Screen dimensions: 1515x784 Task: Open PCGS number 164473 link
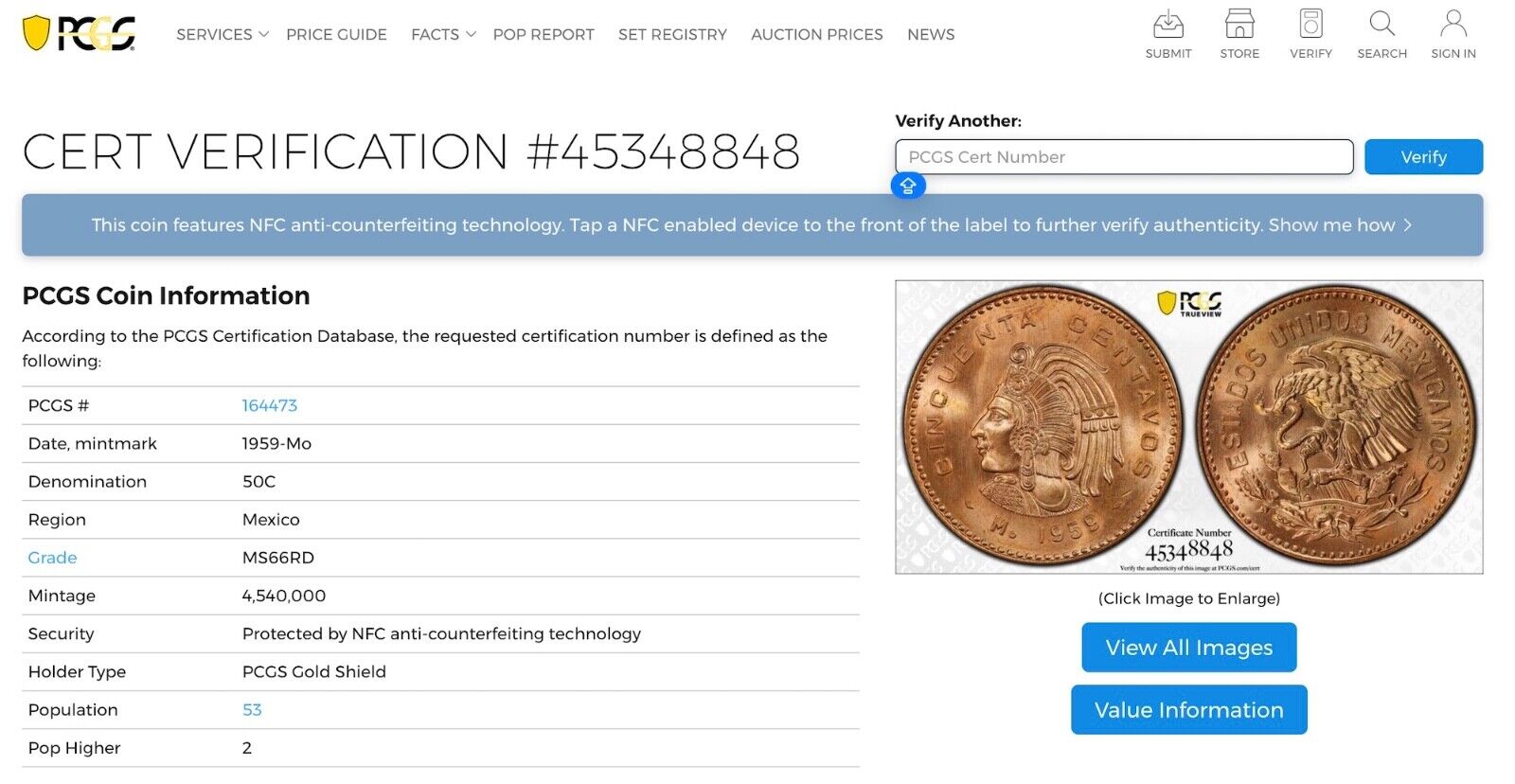point(270,405)
